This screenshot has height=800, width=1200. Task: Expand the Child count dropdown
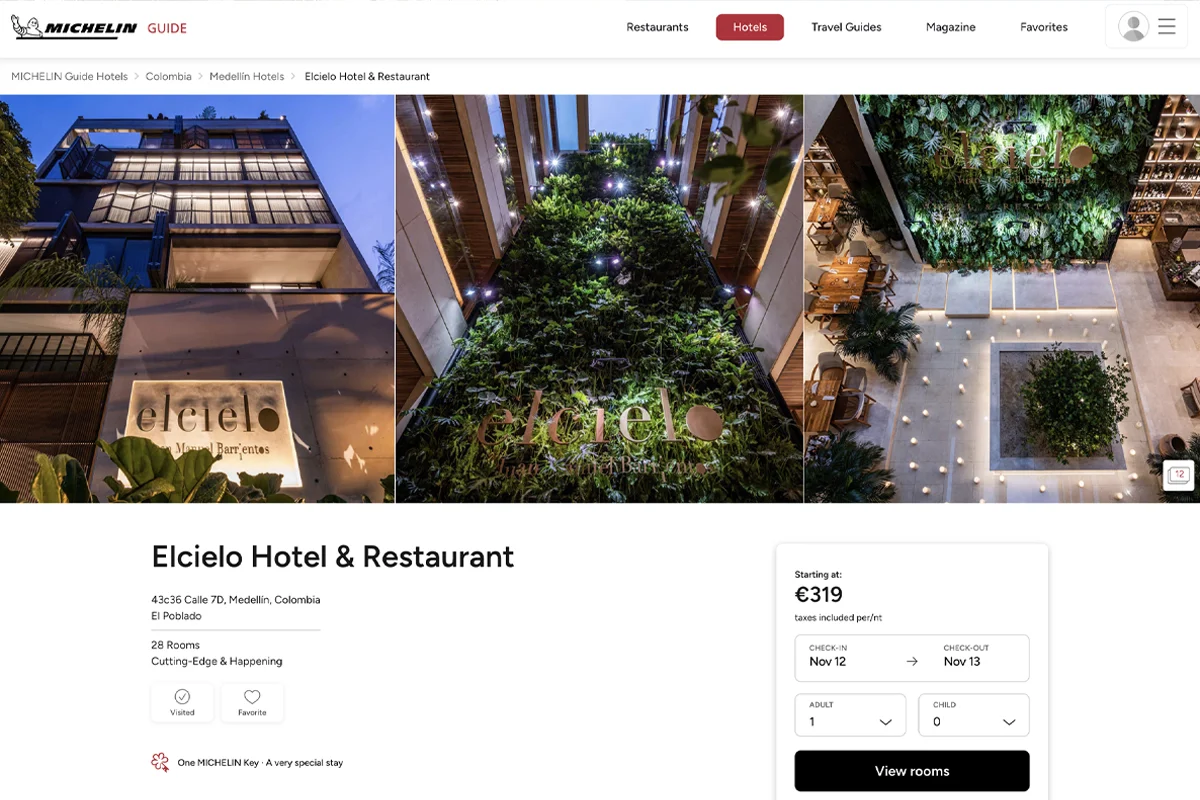(x=974, y=715)
